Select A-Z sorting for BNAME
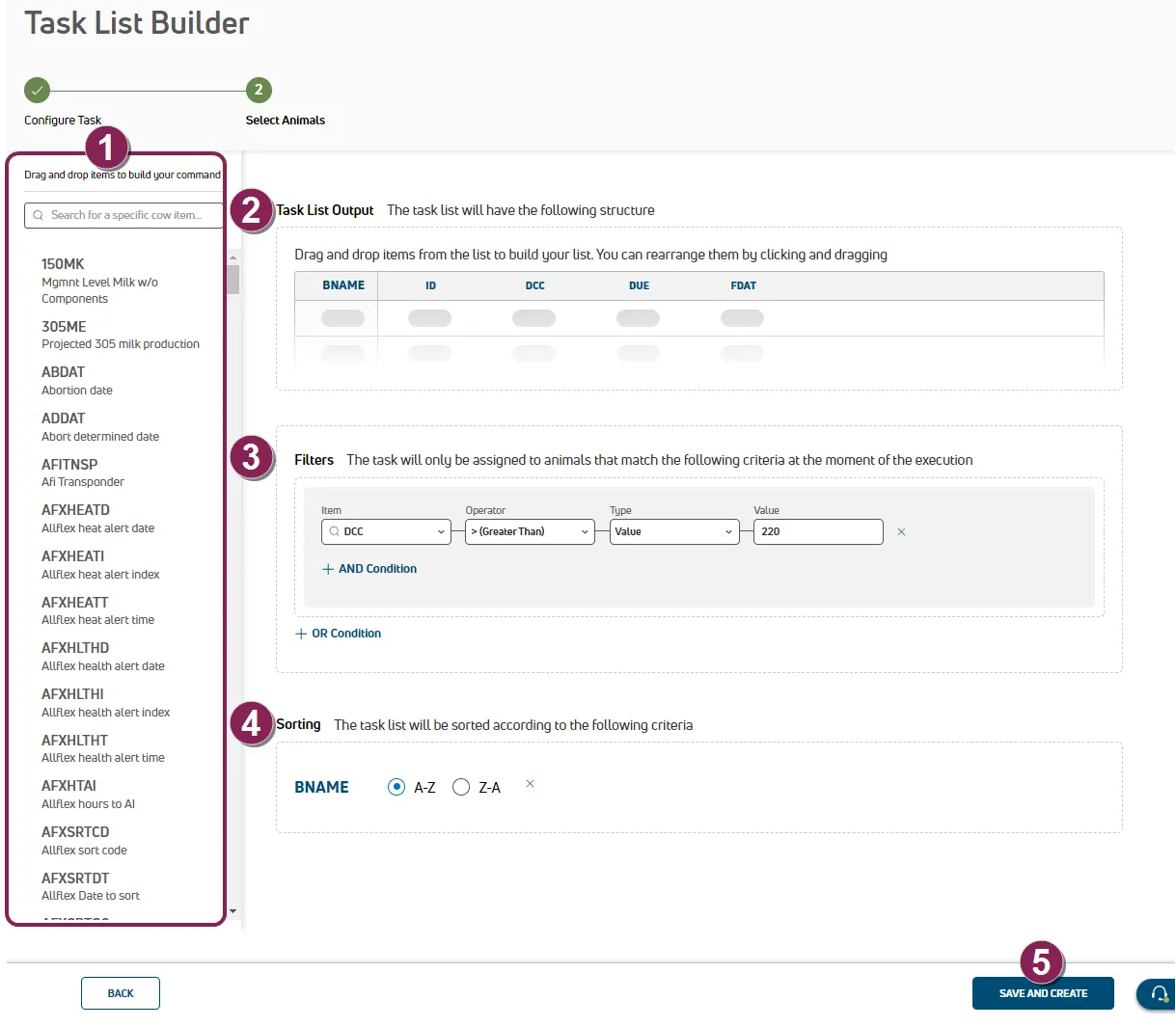This screenshot has height=1027, width=1176. click(x=396, y=787)
